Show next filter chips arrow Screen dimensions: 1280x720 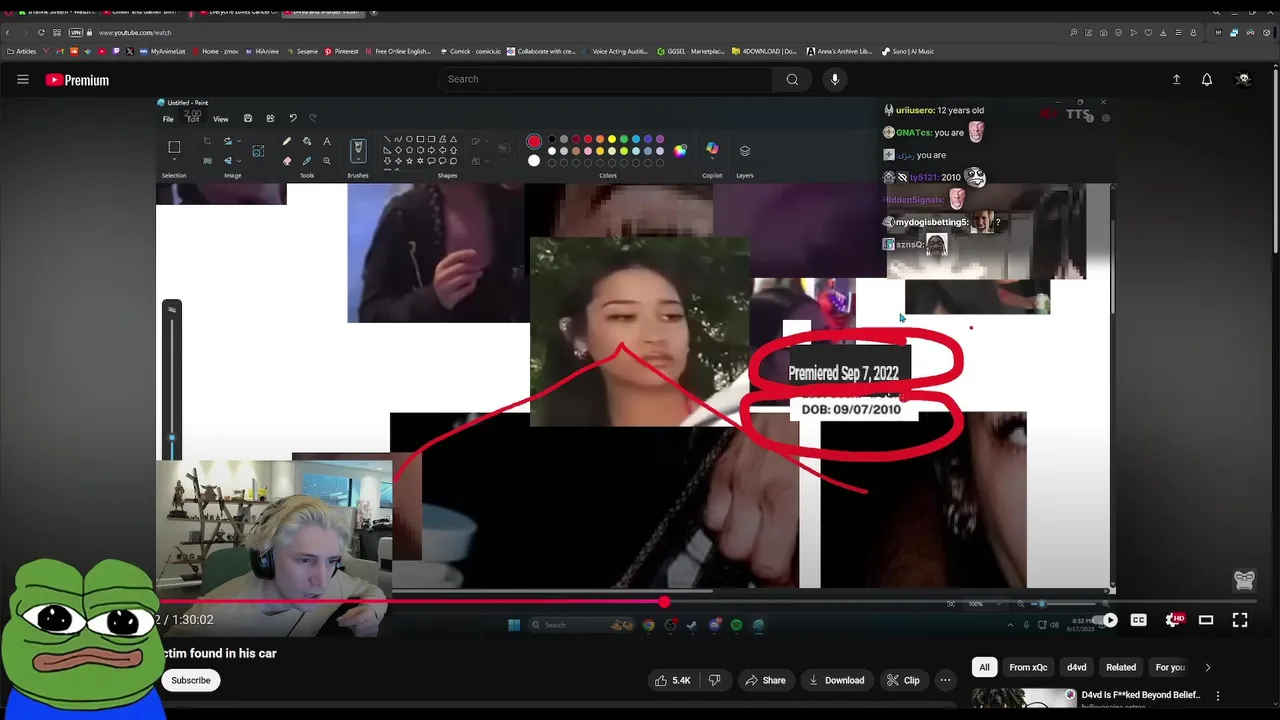pyautogui.click(x=1207, y=667)
